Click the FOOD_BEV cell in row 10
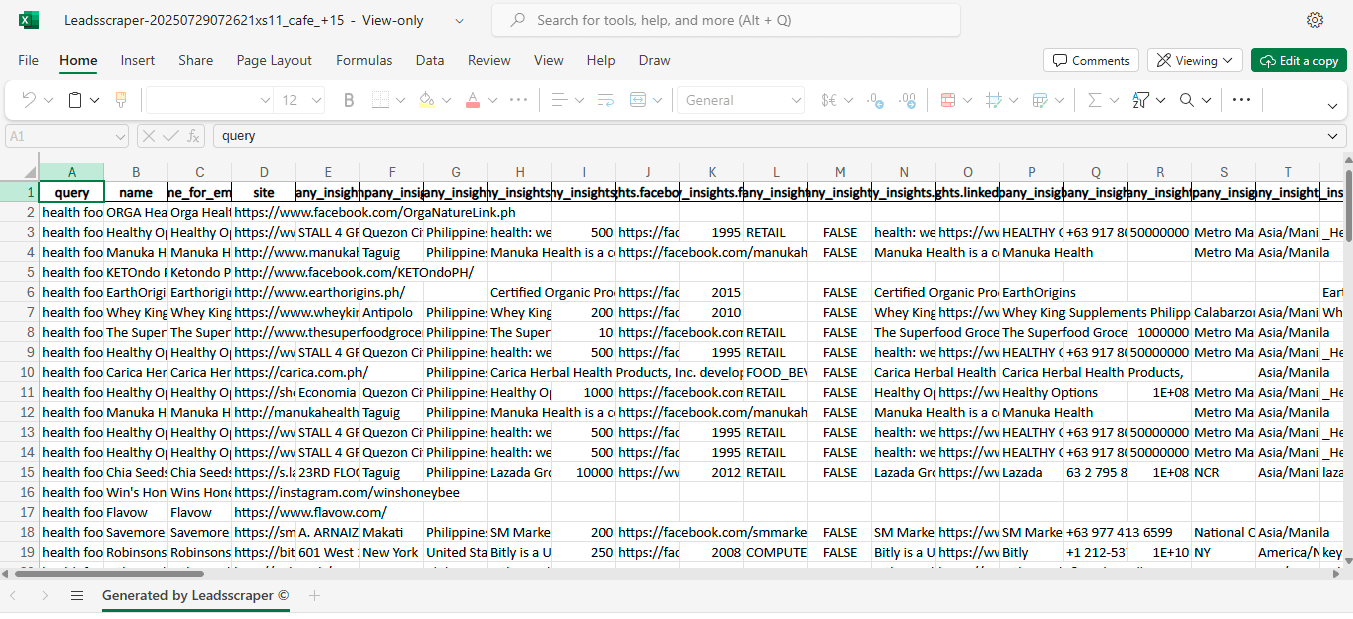This screenshot has height=619, width=1353. click(x=775, y=372)
